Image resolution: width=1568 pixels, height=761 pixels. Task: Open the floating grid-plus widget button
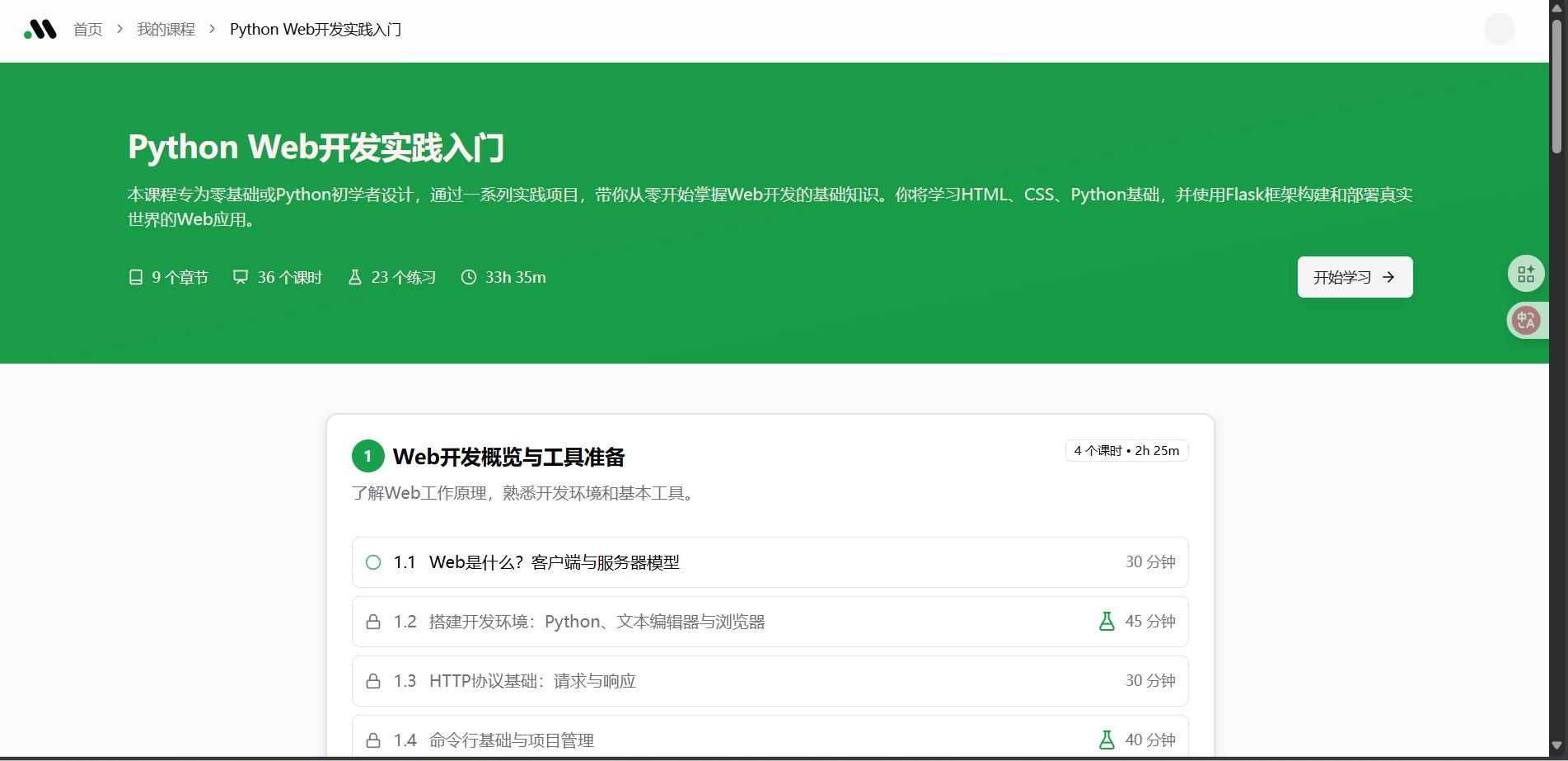(1526, 274)
